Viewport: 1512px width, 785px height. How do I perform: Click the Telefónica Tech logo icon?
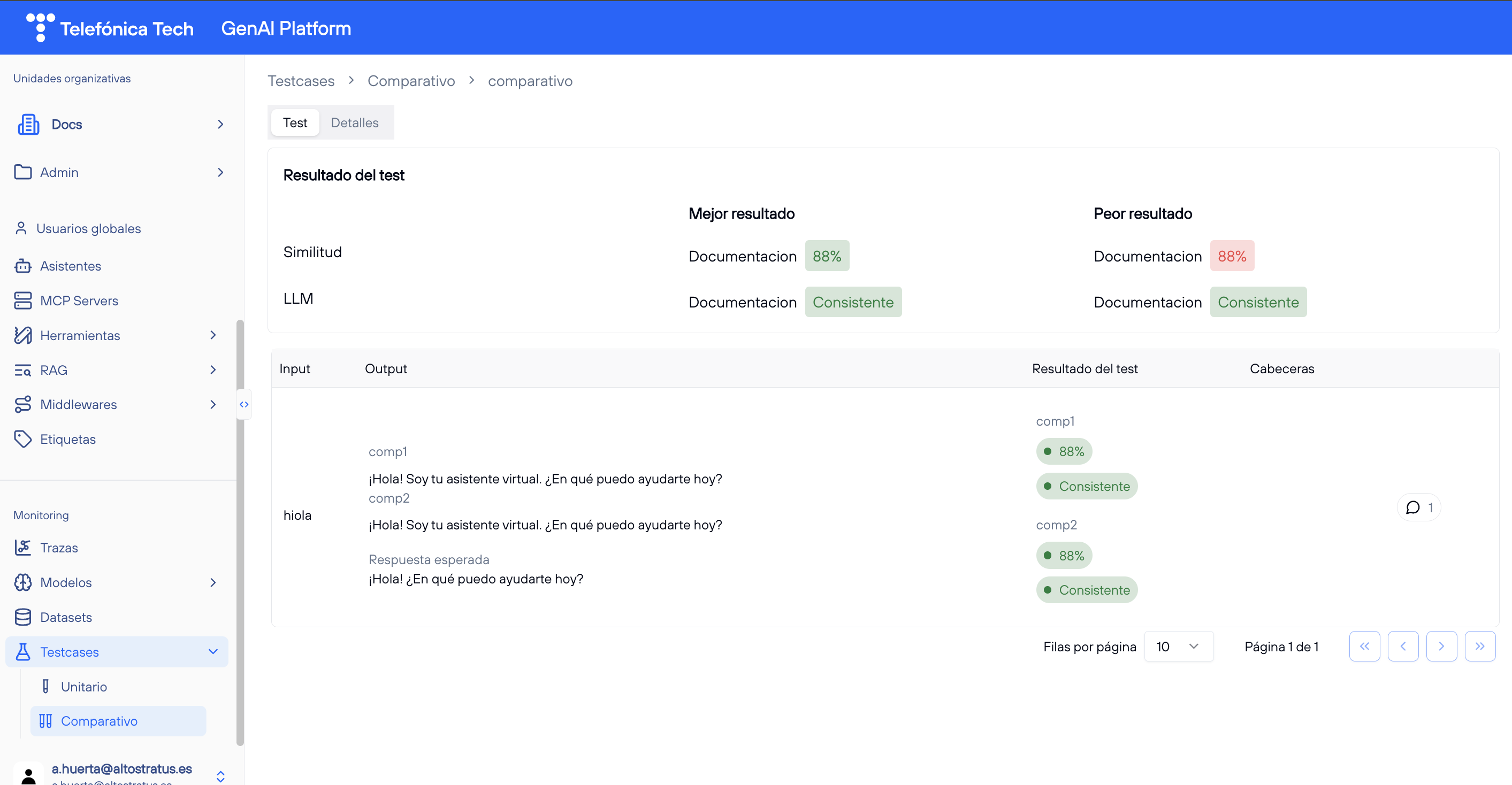(40, 27)
